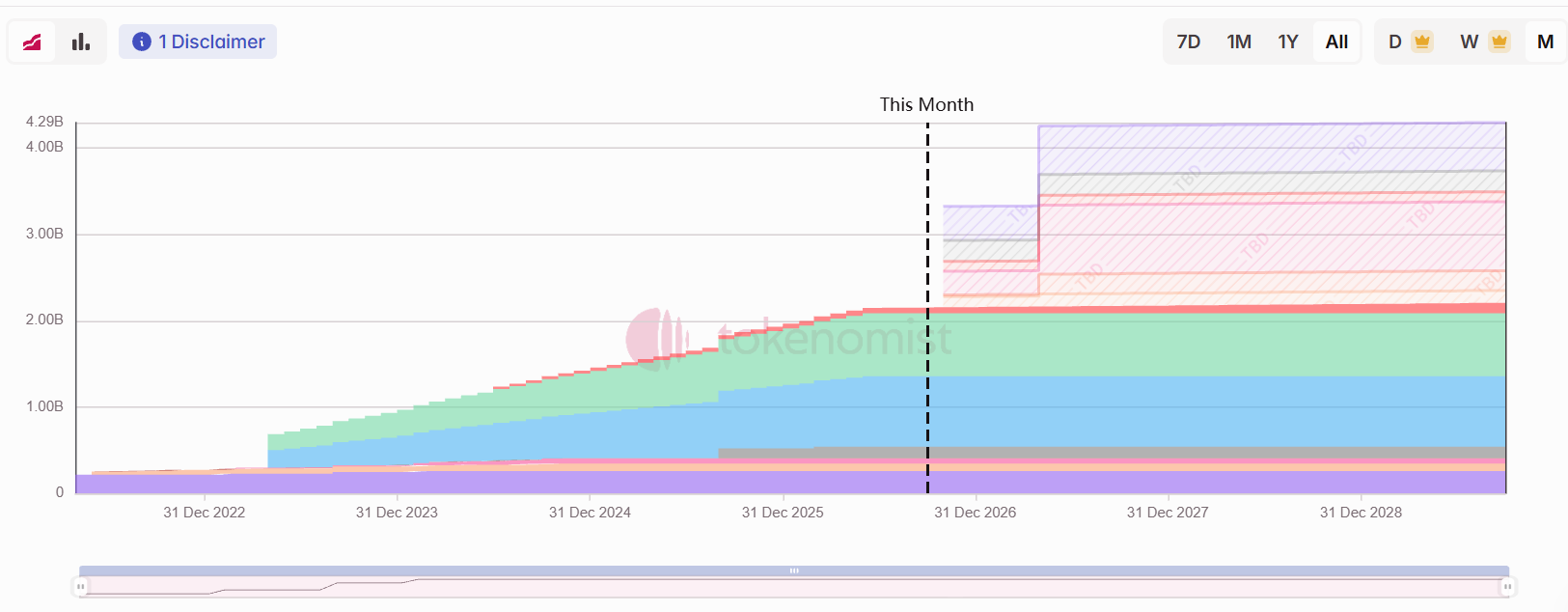Click the 31 Dec 2026 axis label
Viewport: 1568px width, 612px height.
(975, 513)
